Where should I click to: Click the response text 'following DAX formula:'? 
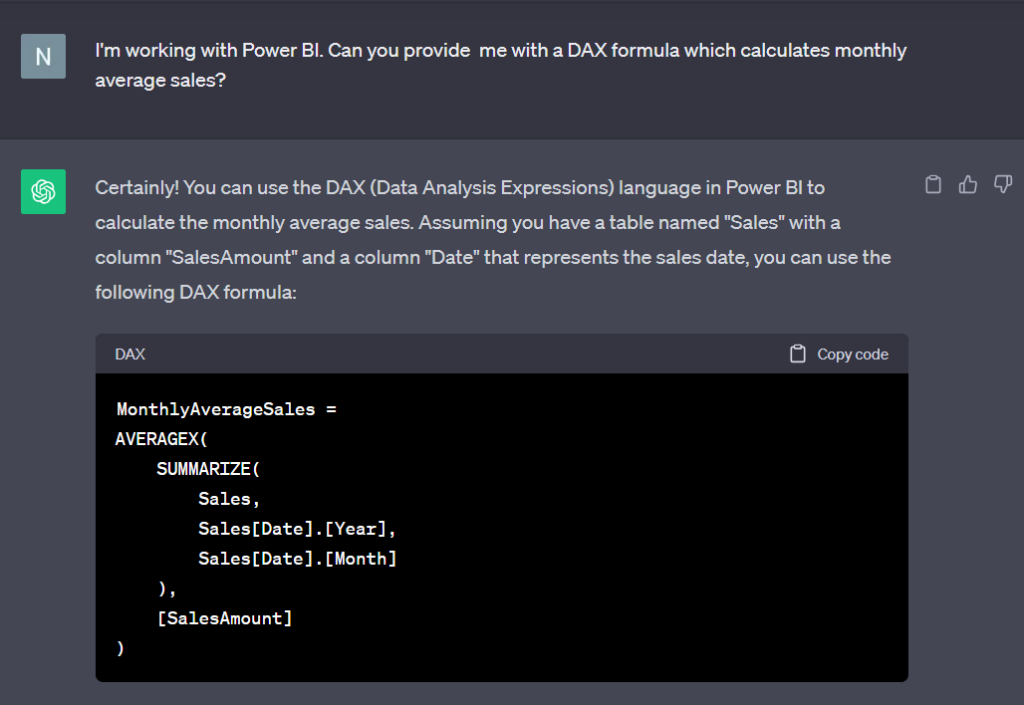[196, 292]
